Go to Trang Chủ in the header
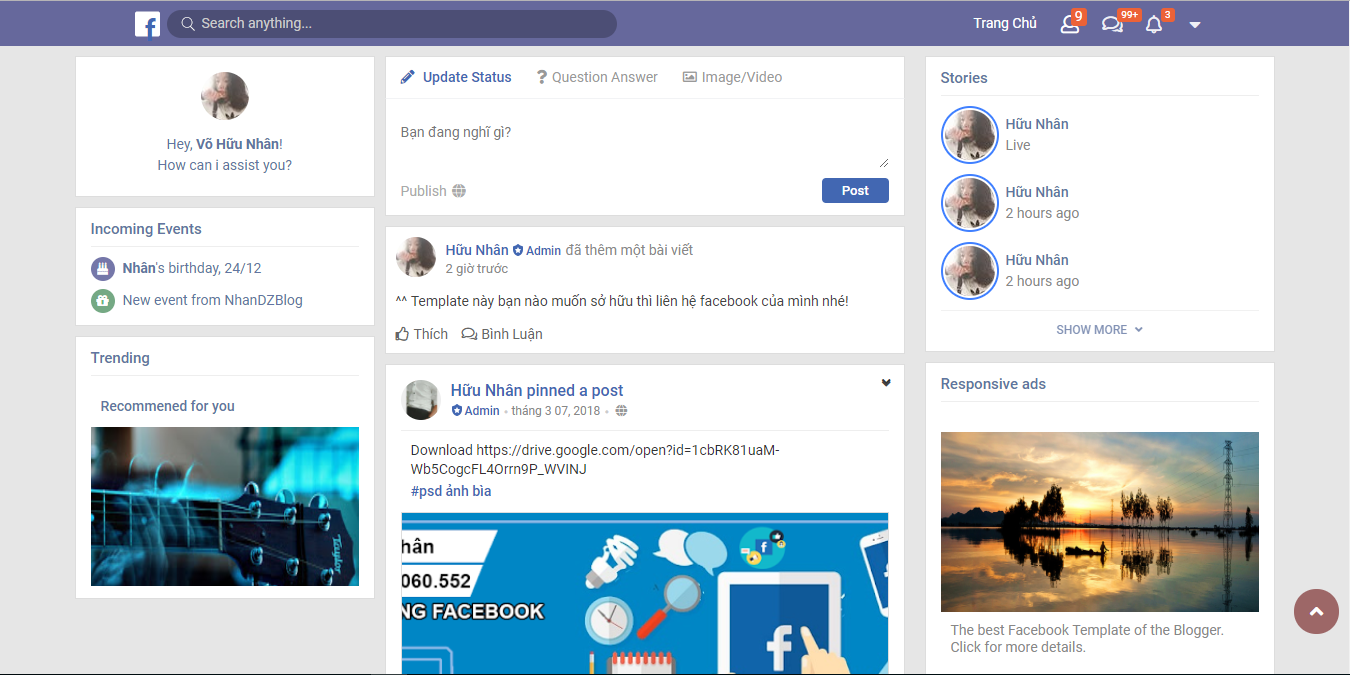The height and width of the screenshot is (675, 1350). pos(1005,23)
